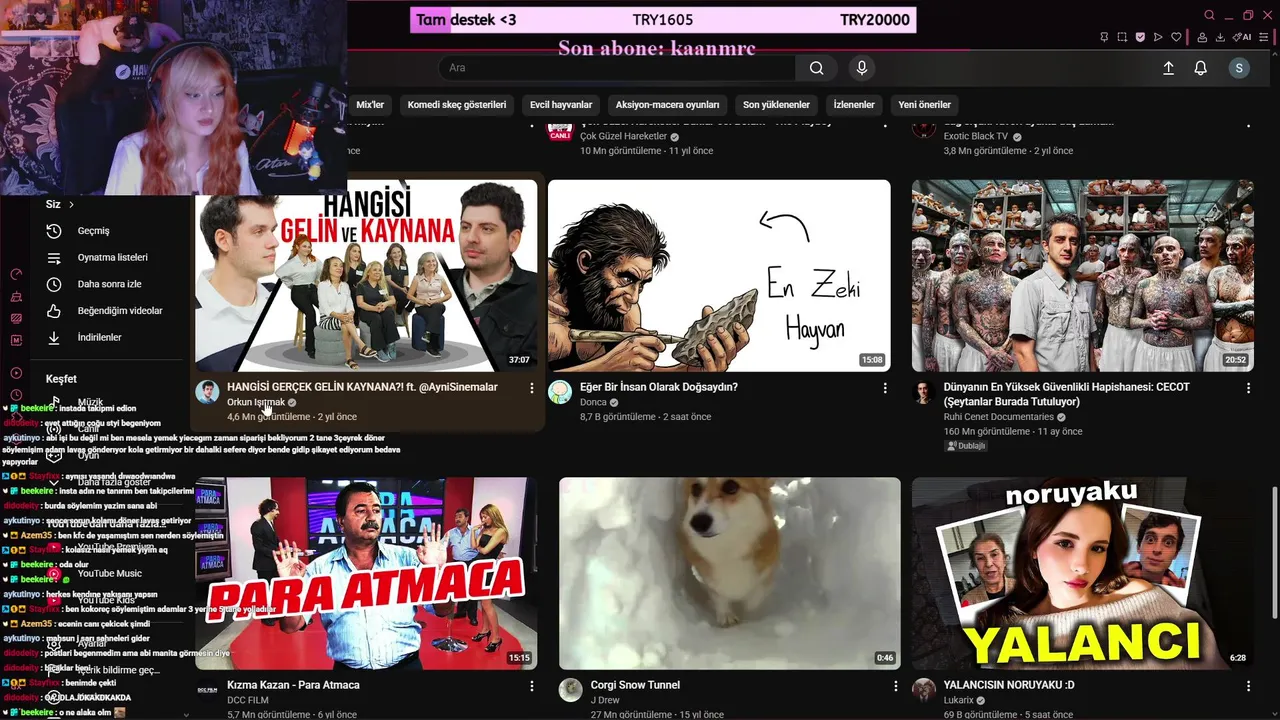Screen dimensions: 1280x720
Task: Open the browser downloads icon
Action: [x=1221, y=37]
